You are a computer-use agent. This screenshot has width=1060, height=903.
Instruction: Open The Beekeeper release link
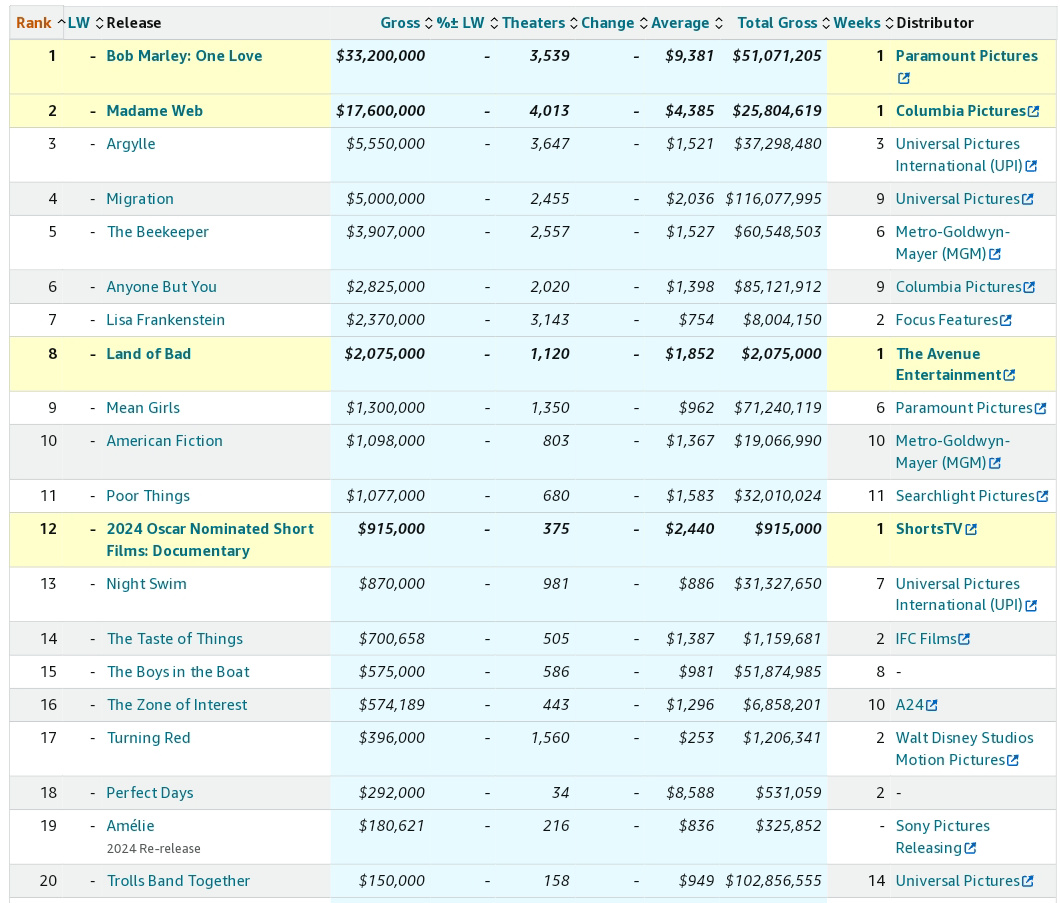click(158, 232)
